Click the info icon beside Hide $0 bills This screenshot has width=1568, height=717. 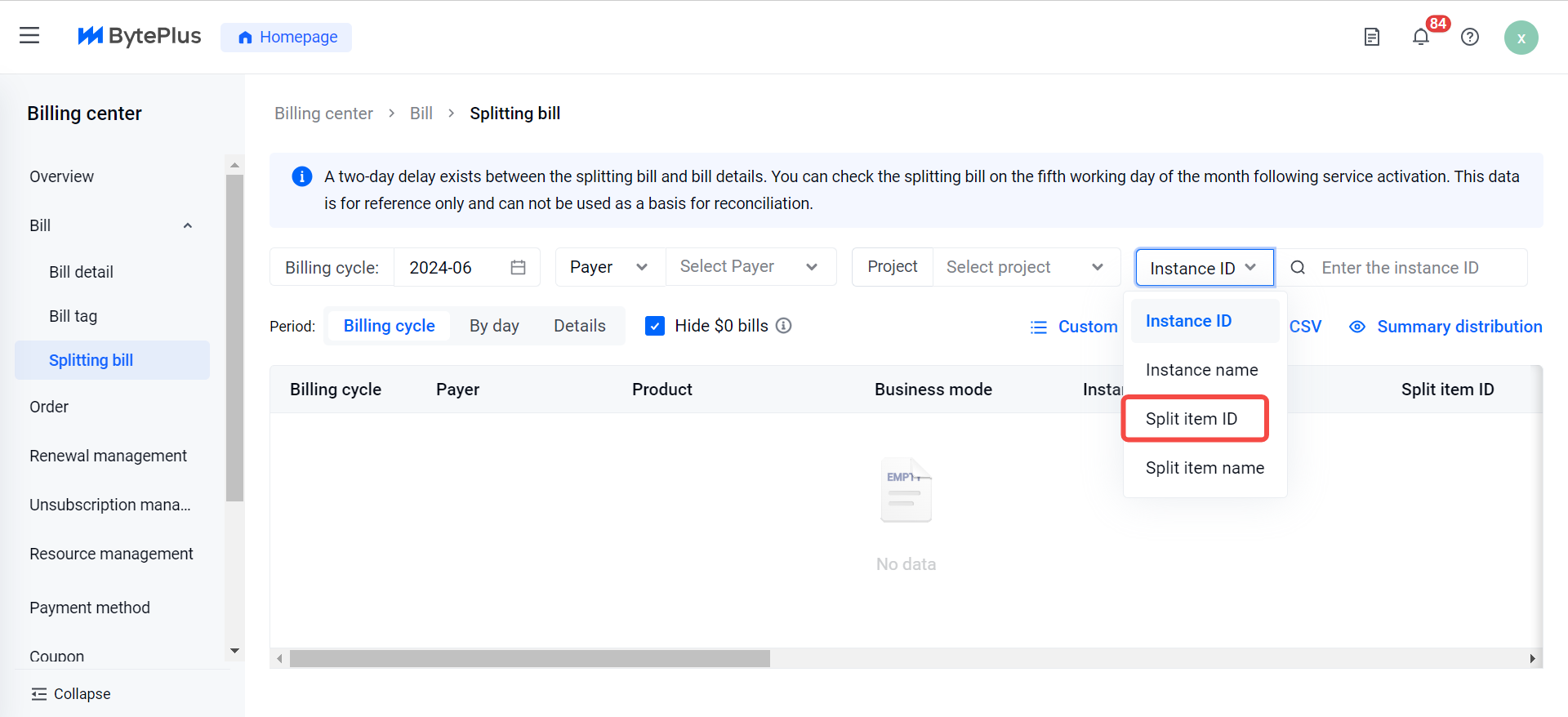[x=783, y=326]
